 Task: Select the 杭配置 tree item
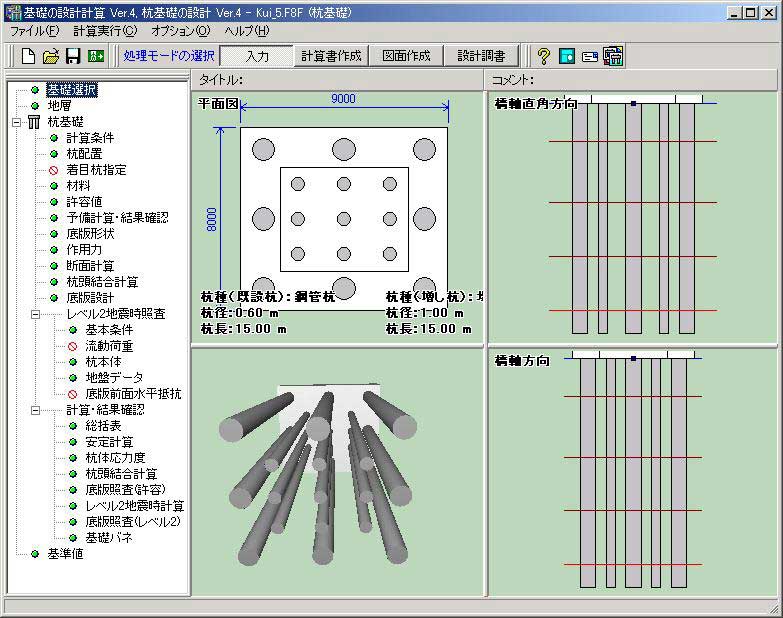(84, 154)
